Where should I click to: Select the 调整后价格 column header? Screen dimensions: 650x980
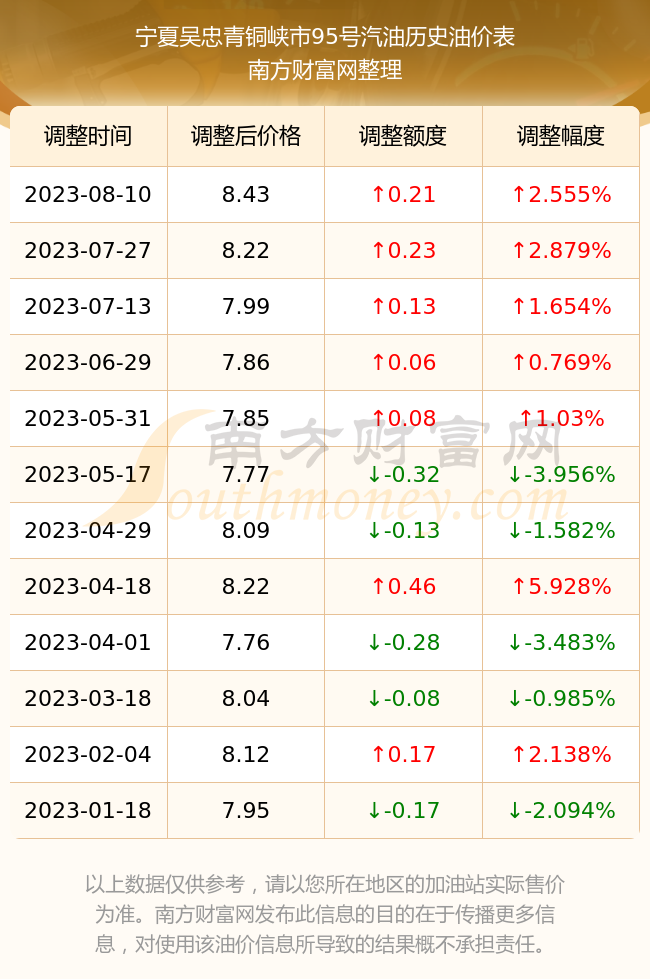pos(246,136)
